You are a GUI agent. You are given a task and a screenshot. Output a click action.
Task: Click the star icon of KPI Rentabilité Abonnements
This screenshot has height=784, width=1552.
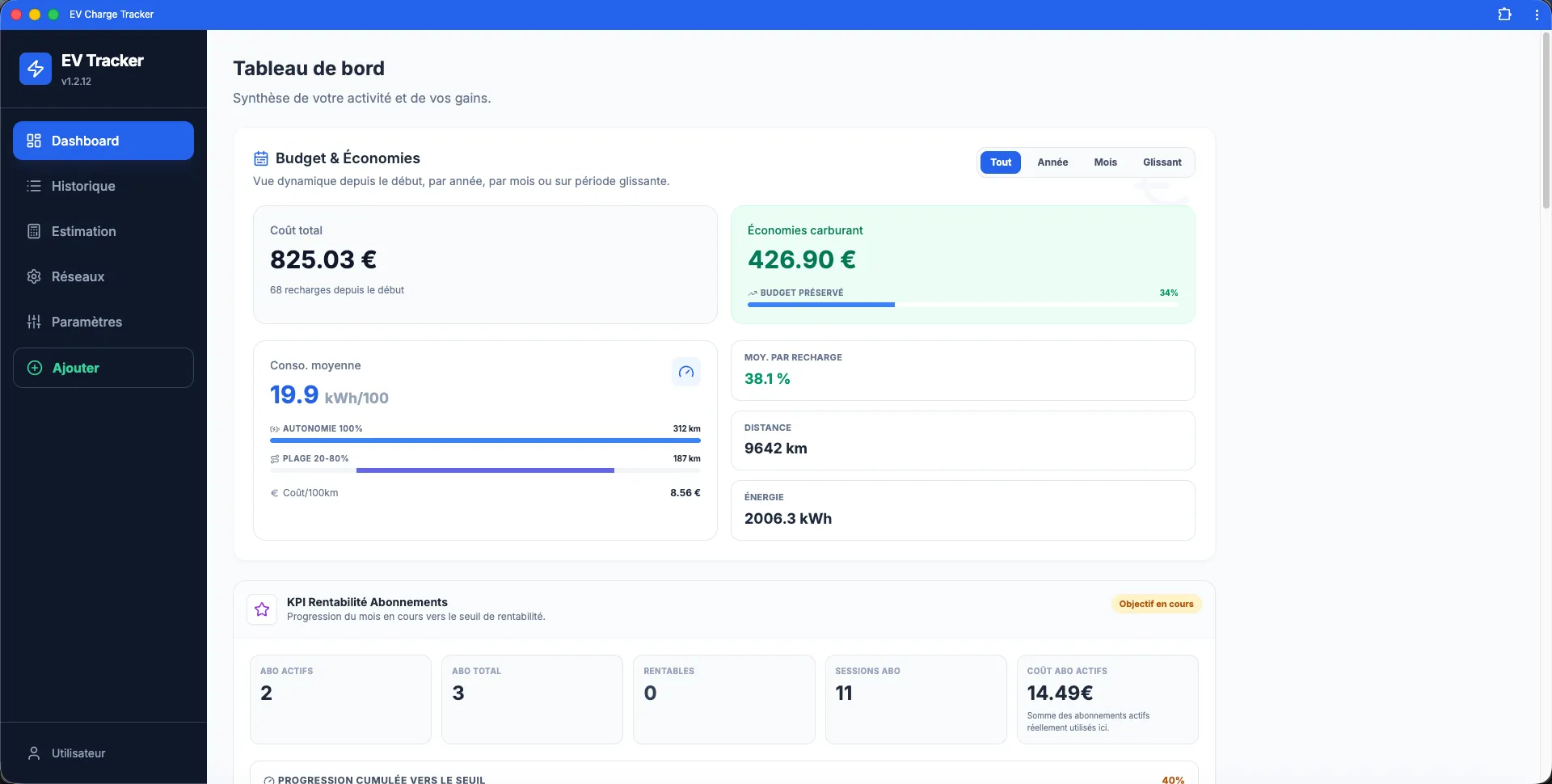pos(262,609)
